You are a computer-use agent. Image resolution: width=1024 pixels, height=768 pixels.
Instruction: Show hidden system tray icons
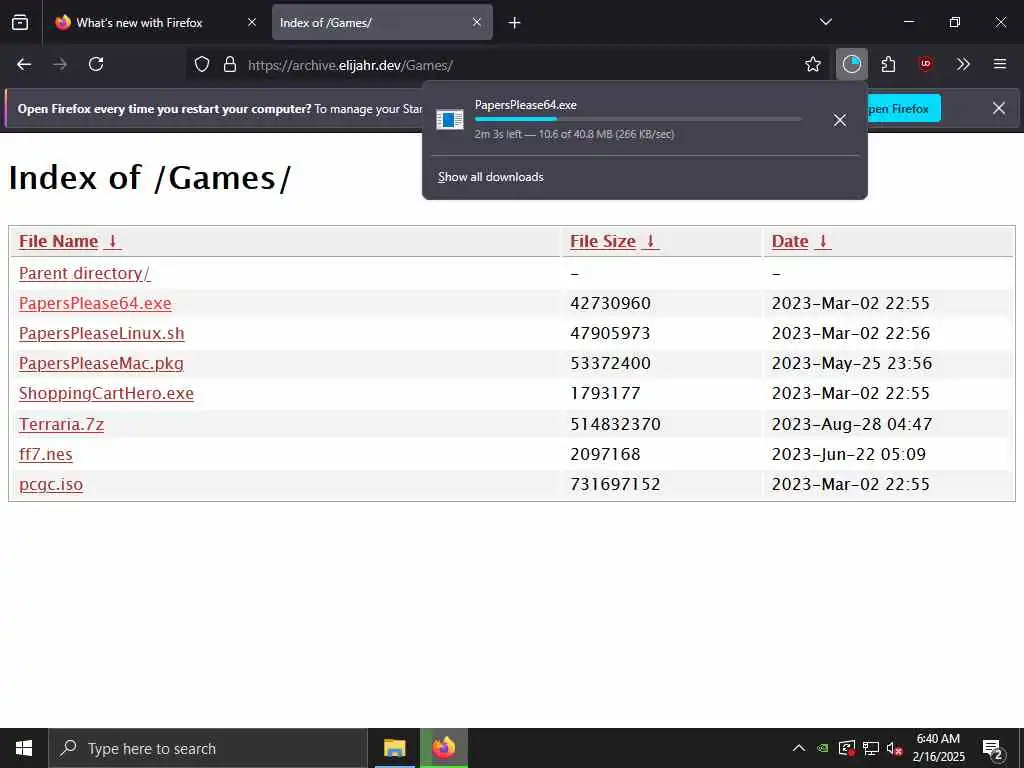799,748
